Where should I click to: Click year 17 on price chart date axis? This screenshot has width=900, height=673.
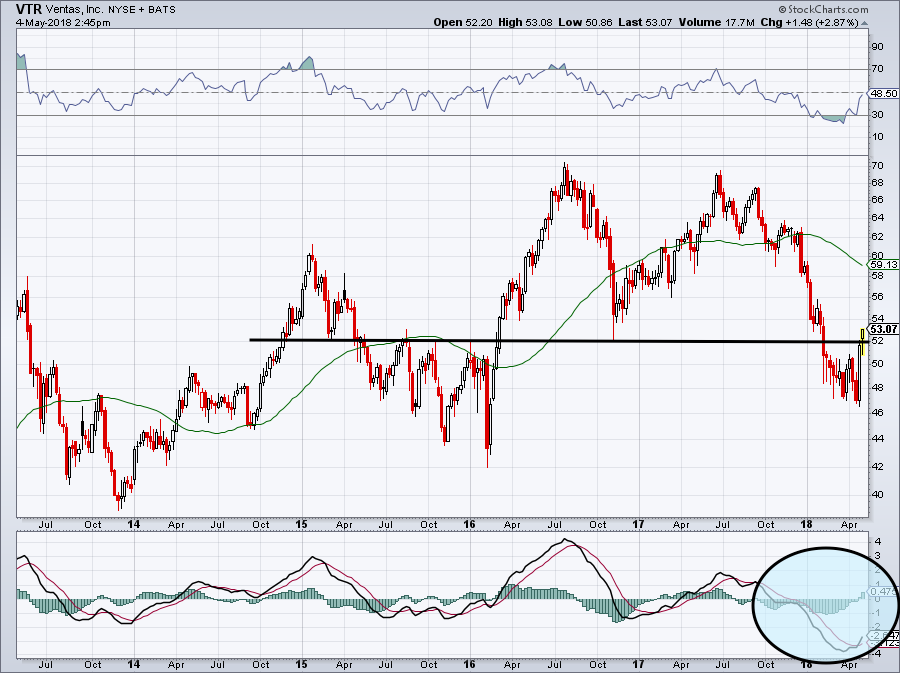(638, 524)
